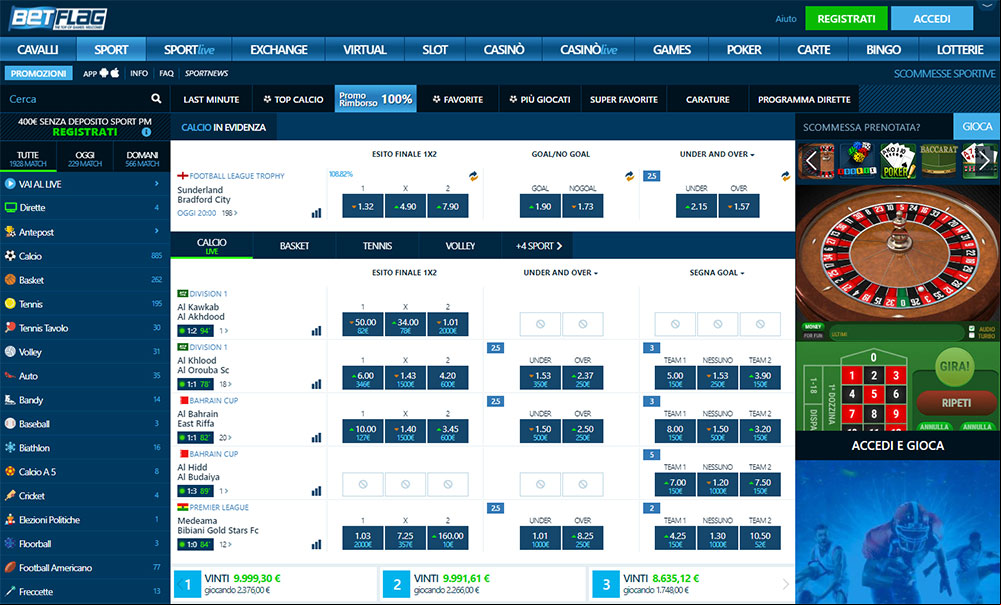The image size is (1001, 605).
Task: Select OVER odds 1.57 for Sunderland match
Action: click(739, 206)
